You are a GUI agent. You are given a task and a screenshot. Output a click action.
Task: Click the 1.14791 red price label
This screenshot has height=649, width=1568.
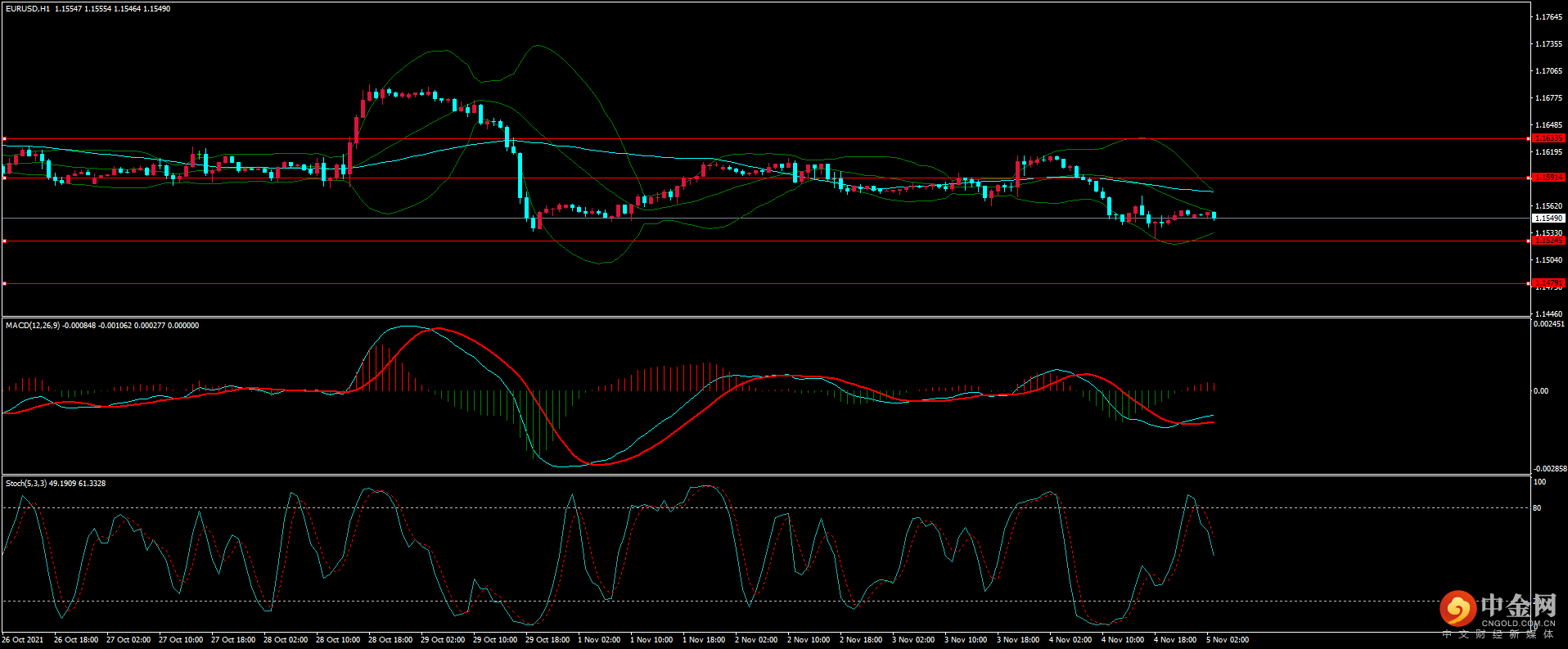point(1548,283)
